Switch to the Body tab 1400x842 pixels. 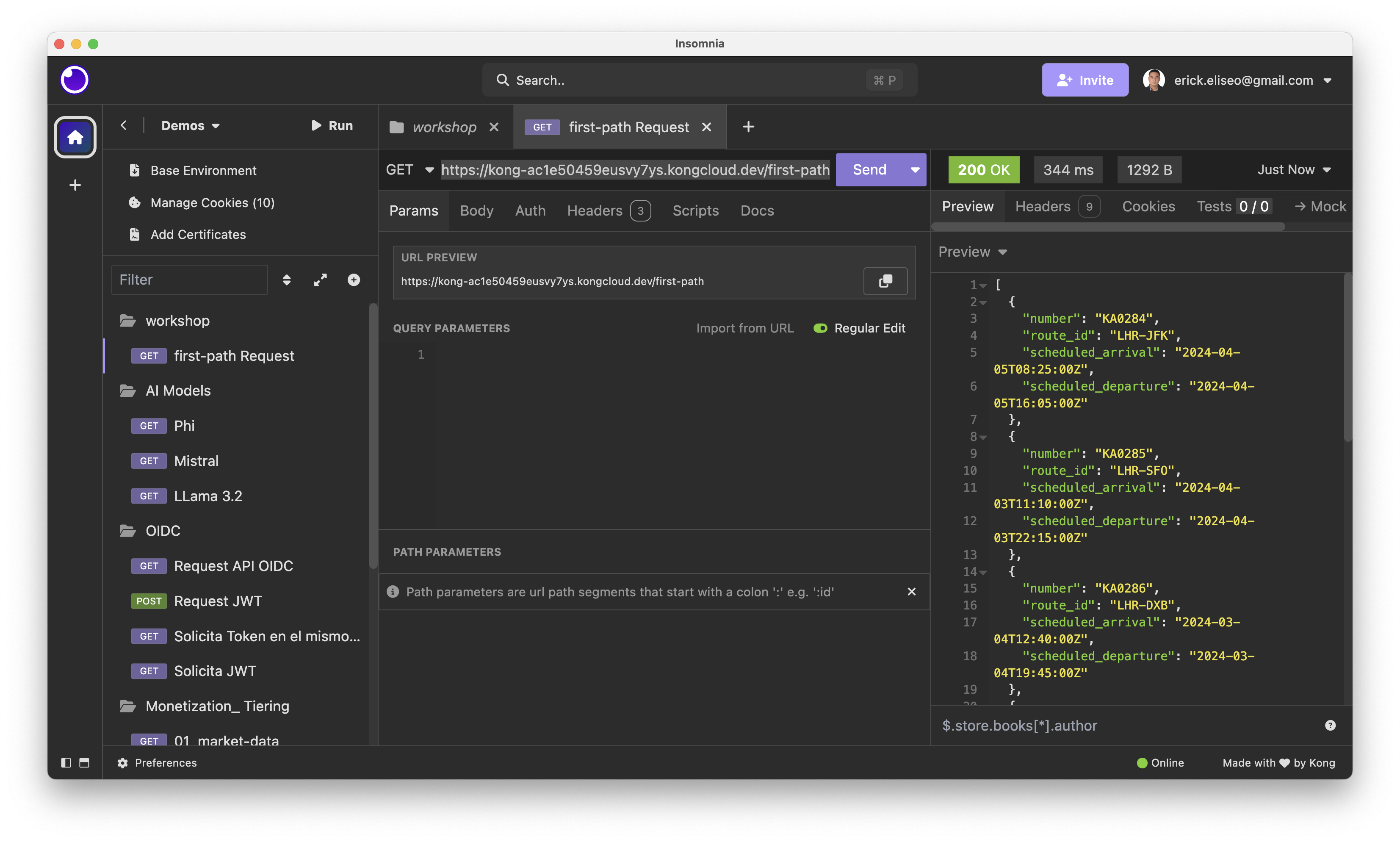tap(476, 210)
